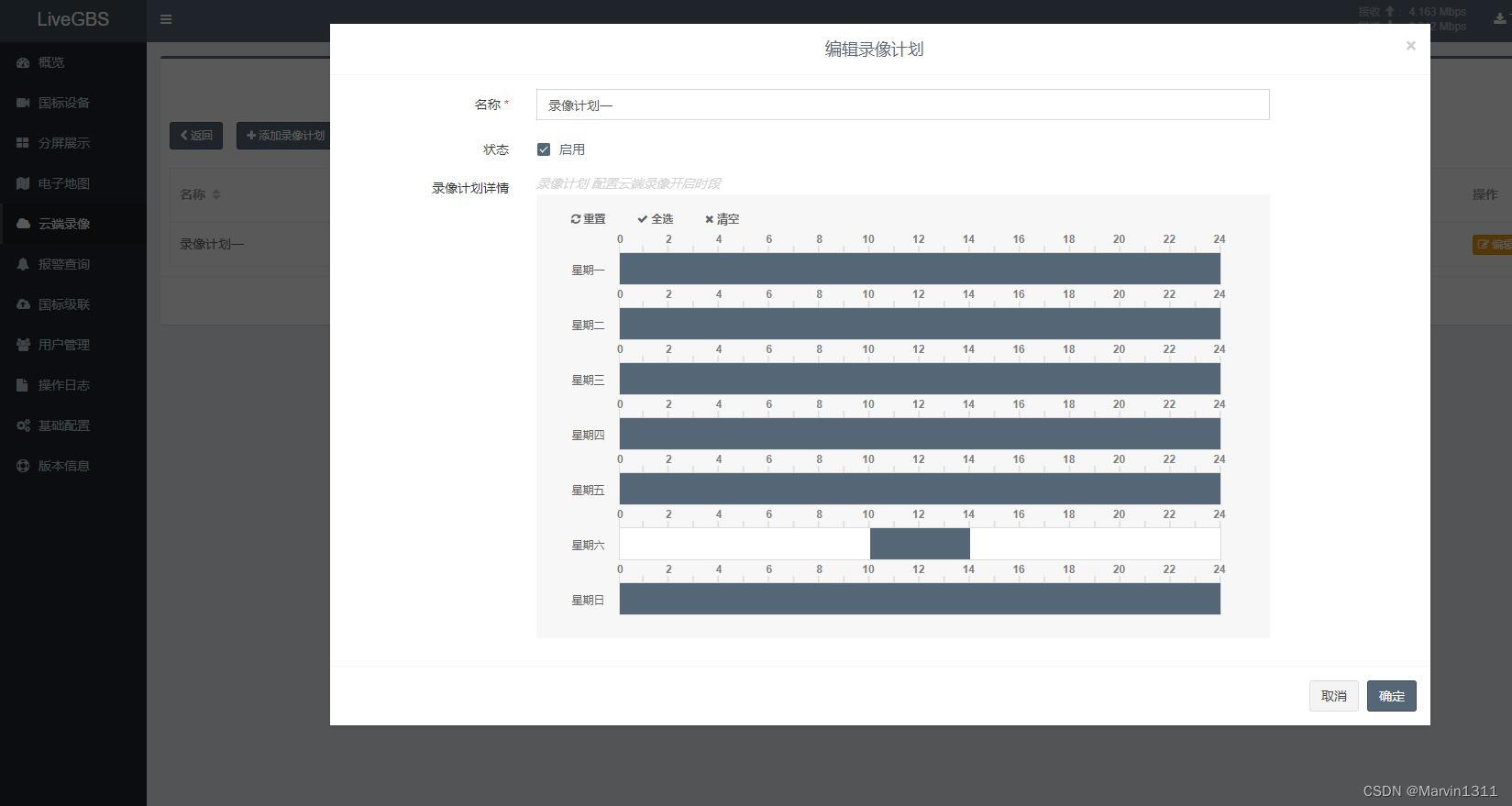This screenshot has width=1512, height=806.
Task: Click the 基础配置 gears icon
Action: tap(23, 425)
